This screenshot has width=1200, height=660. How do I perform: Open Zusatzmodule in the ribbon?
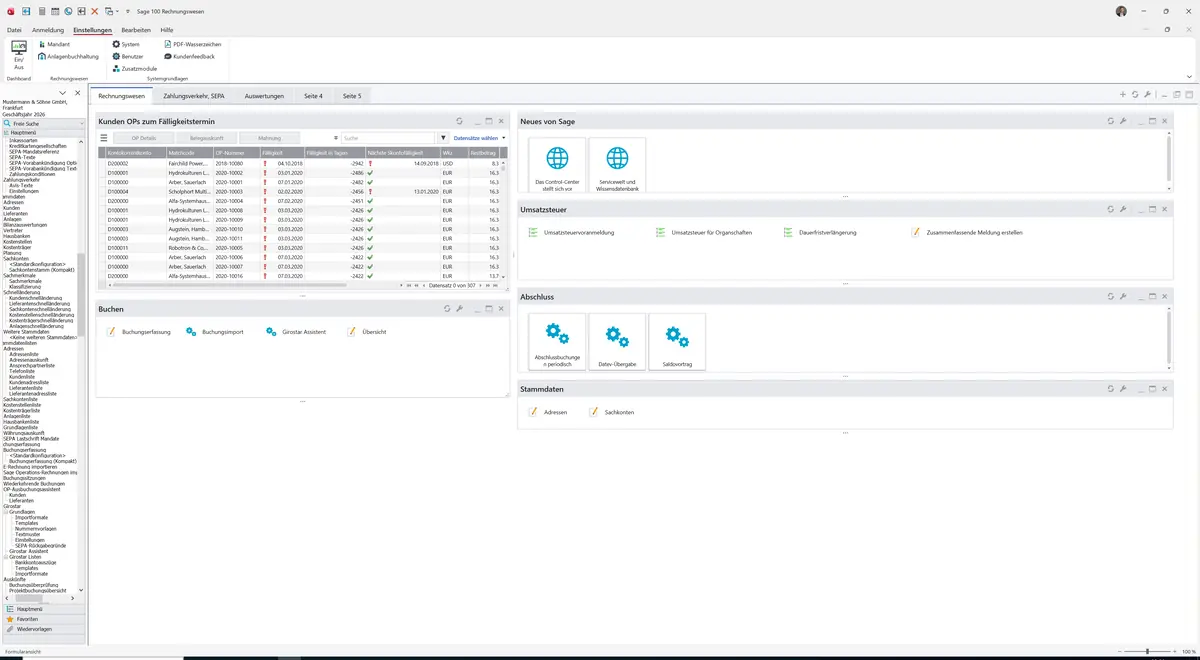point(135,69)
